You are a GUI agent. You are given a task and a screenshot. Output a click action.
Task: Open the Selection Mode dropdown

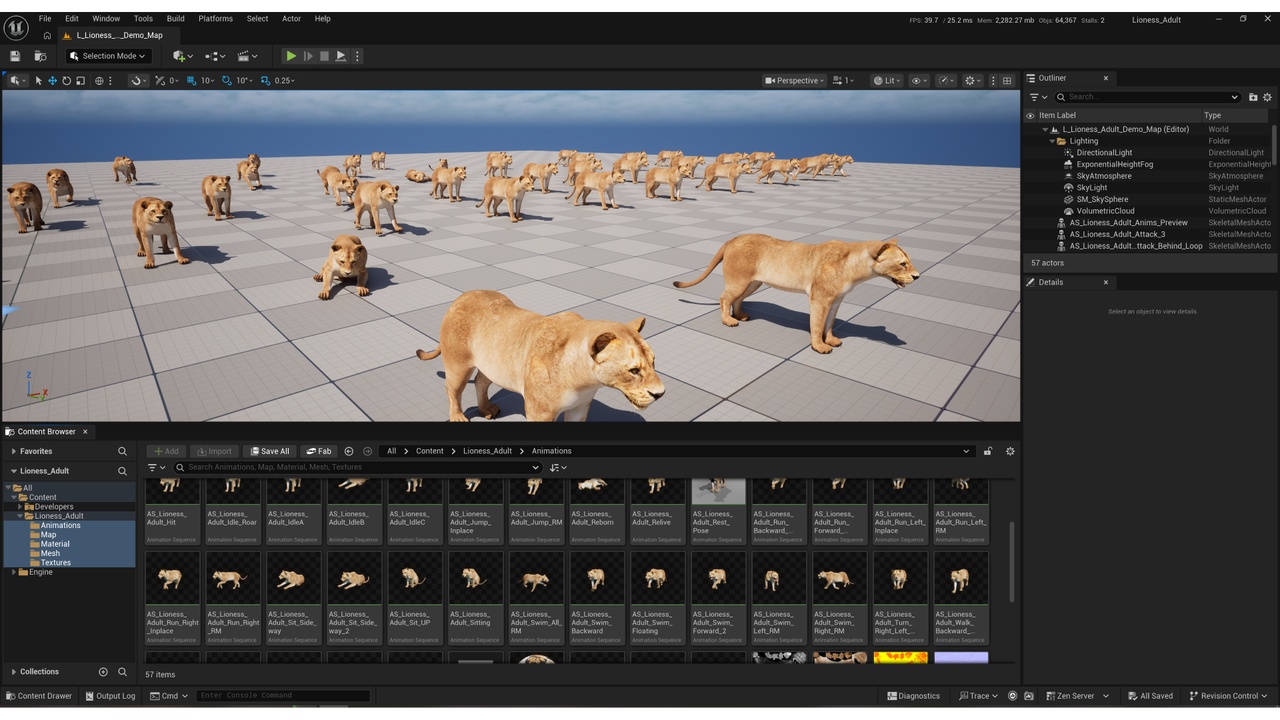[109, 56]
